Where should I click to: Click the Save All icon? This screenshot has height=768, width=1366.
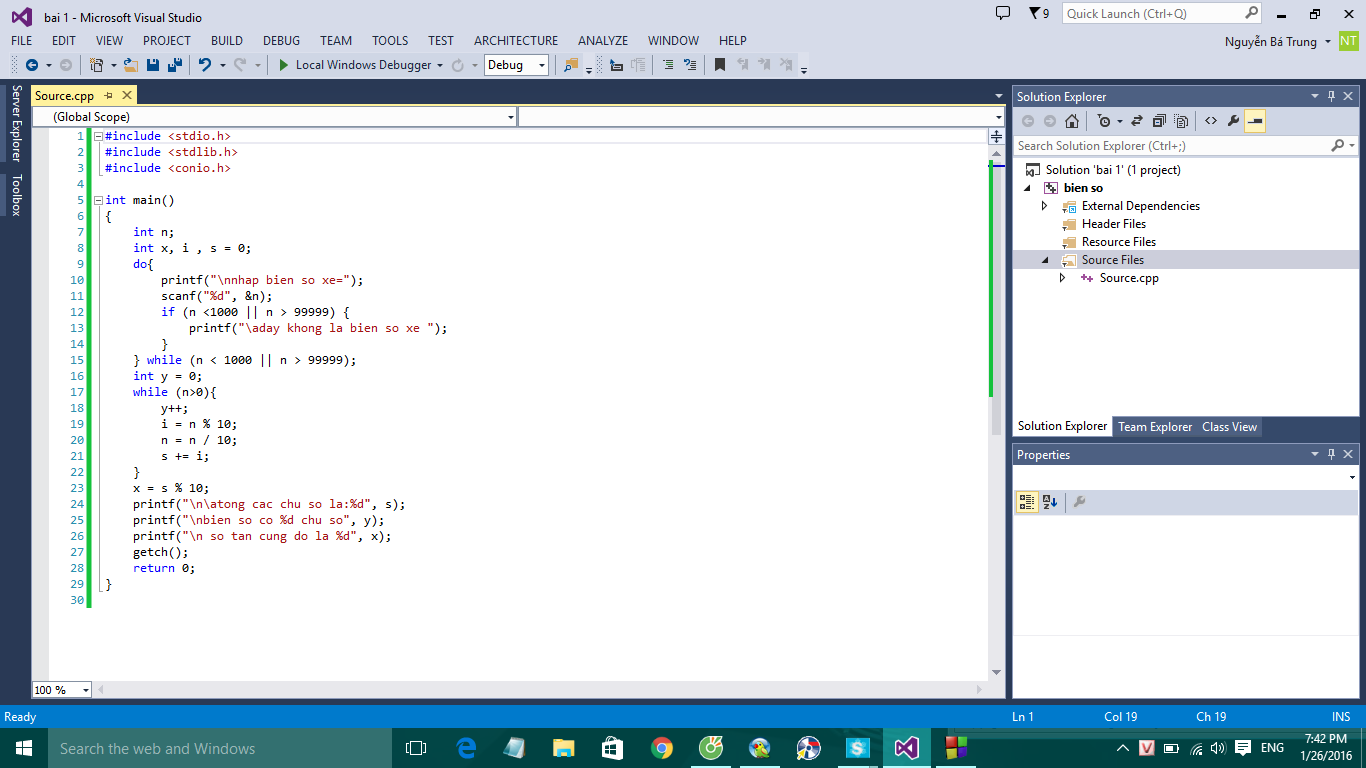pyautogui.click(x=176, y=64)
